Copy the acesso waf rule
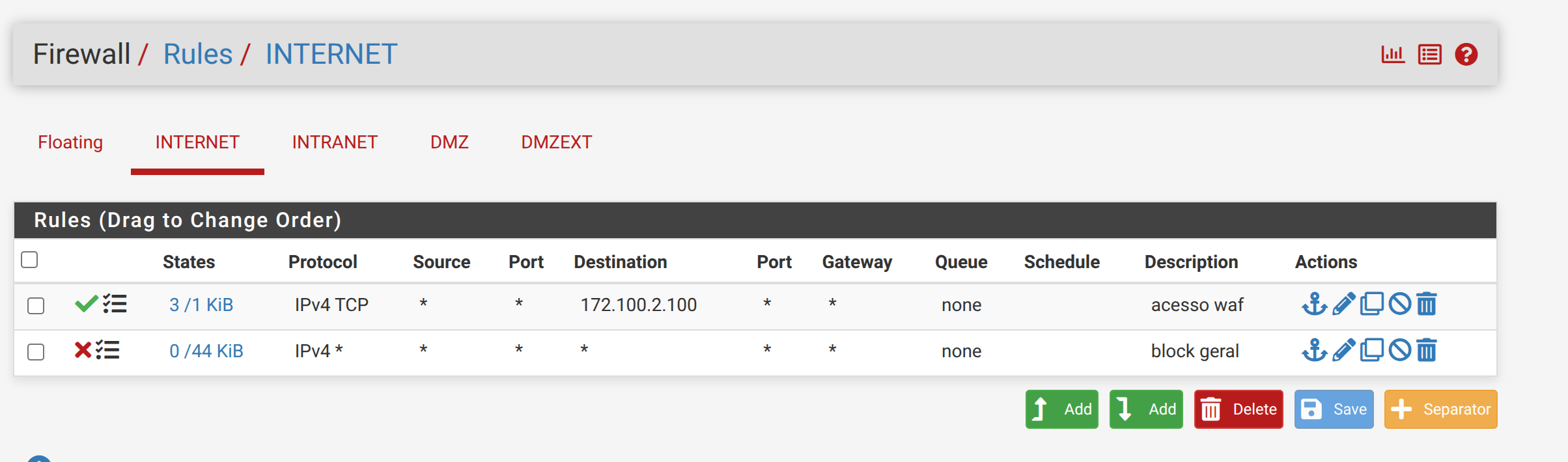Screen dimensions: 1568x462 (1371, 304)
